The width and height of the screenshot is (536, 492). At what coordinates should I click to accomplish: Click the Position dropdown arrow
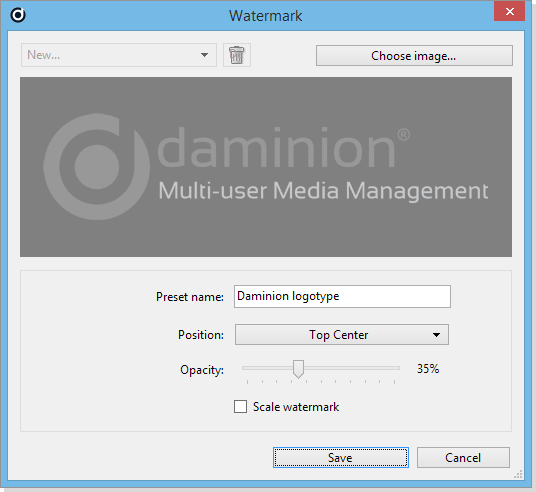pyautogui.click(x=436, y=335)
